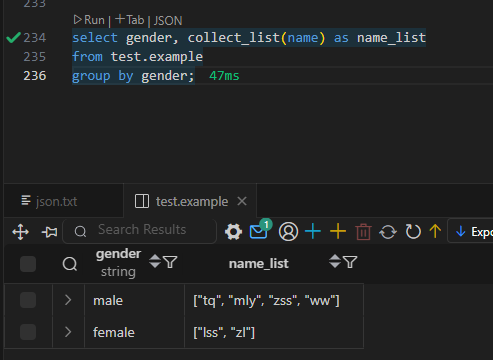Pin the results panel
The width and height of the screenshot is (493, 360).
click(49, 232)
